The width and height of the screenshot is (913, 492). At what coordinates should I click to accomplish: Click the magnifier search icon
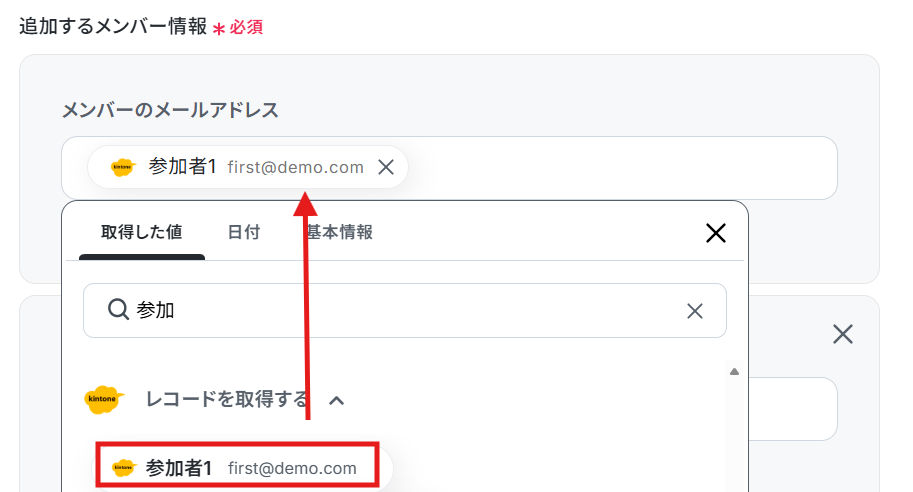point(118,310)
